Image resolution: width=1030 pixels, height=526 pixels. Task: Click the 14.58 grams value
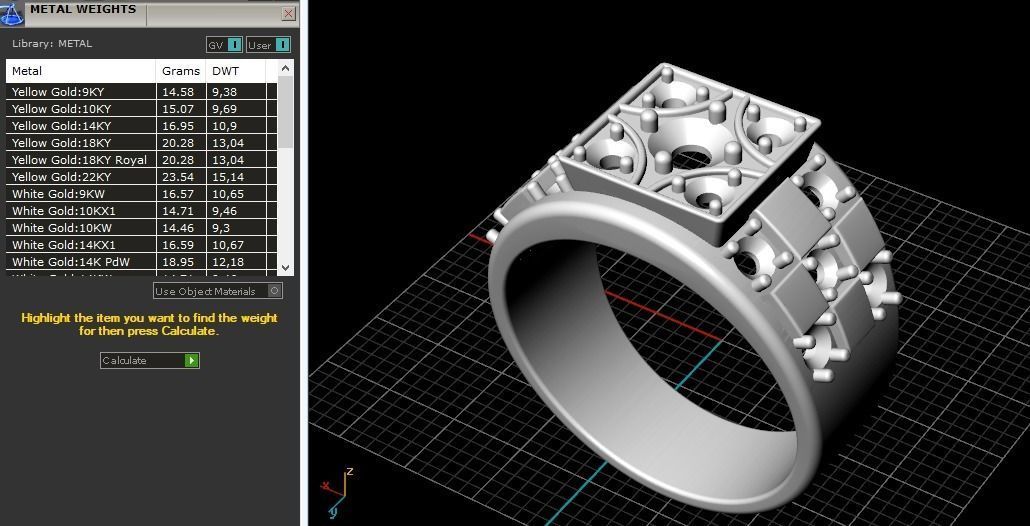pyautogui.click(x=177, y=92)
